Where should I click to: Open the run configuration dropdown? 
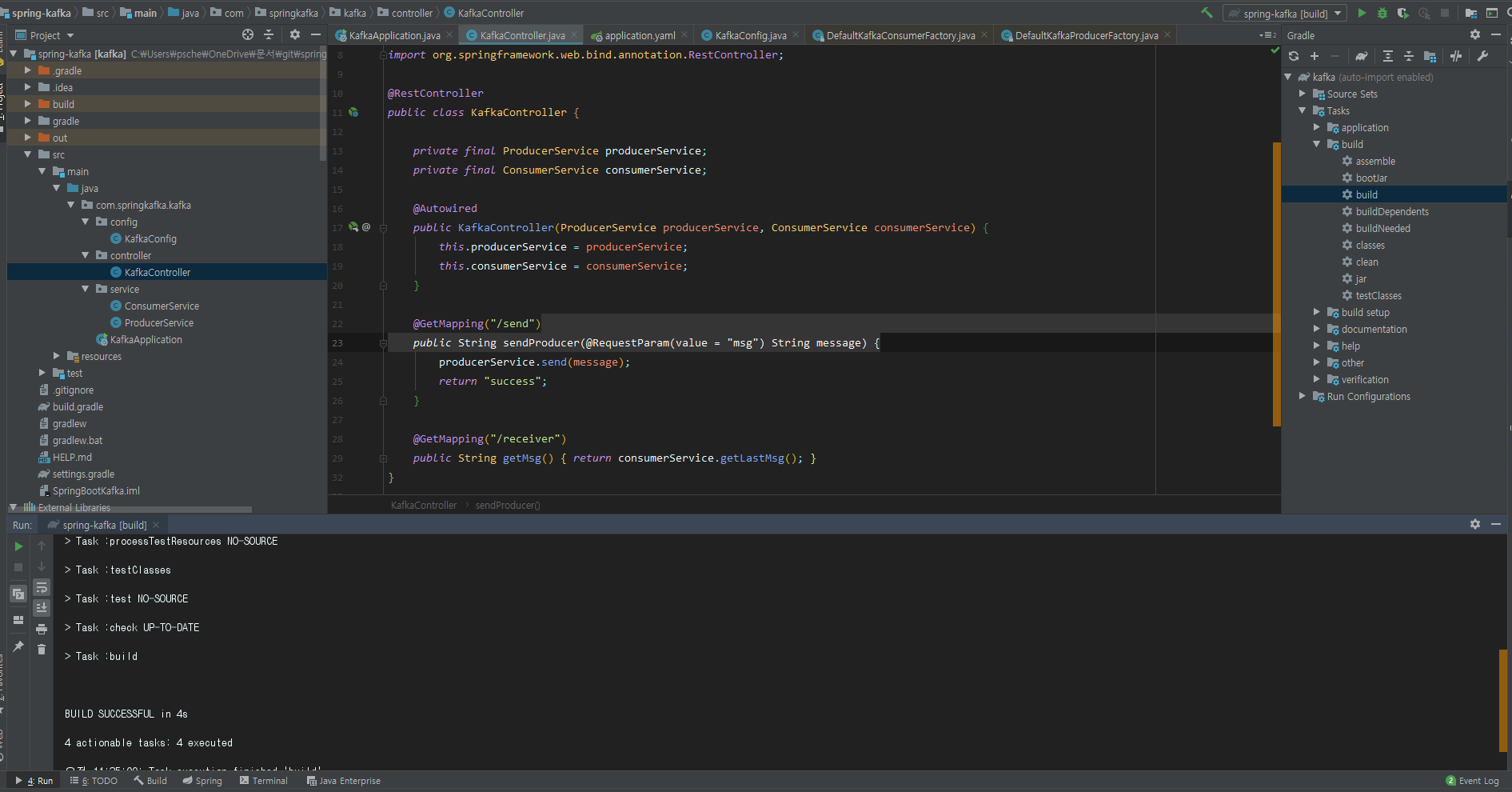coord(1284,13)
